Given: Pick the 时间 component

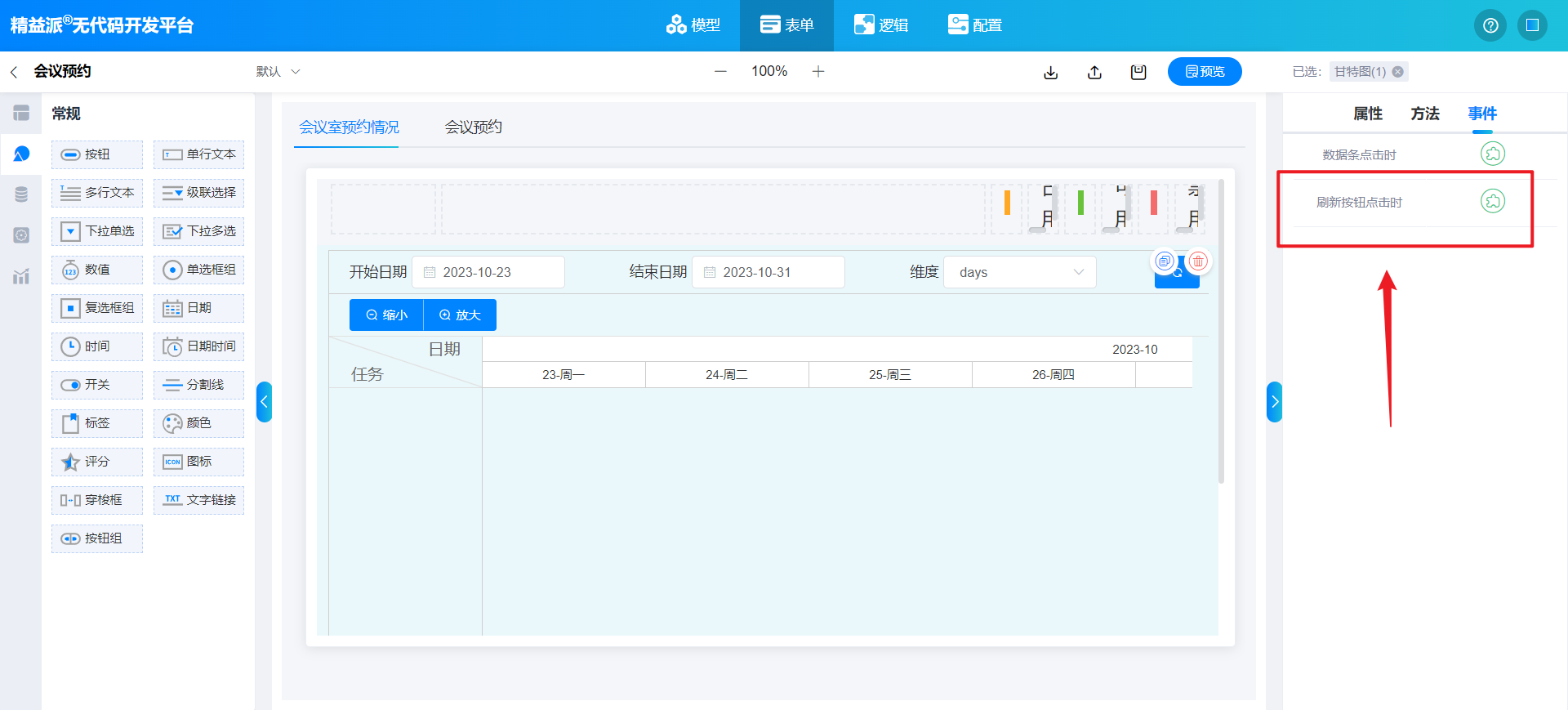Looking at the screenshot, I should (97, 346).
